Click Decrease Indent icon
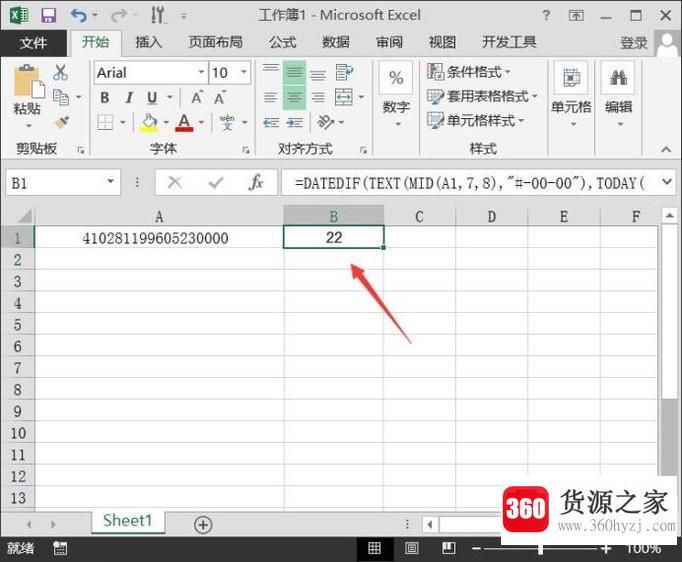682x562 pixels. pos(271,123)
